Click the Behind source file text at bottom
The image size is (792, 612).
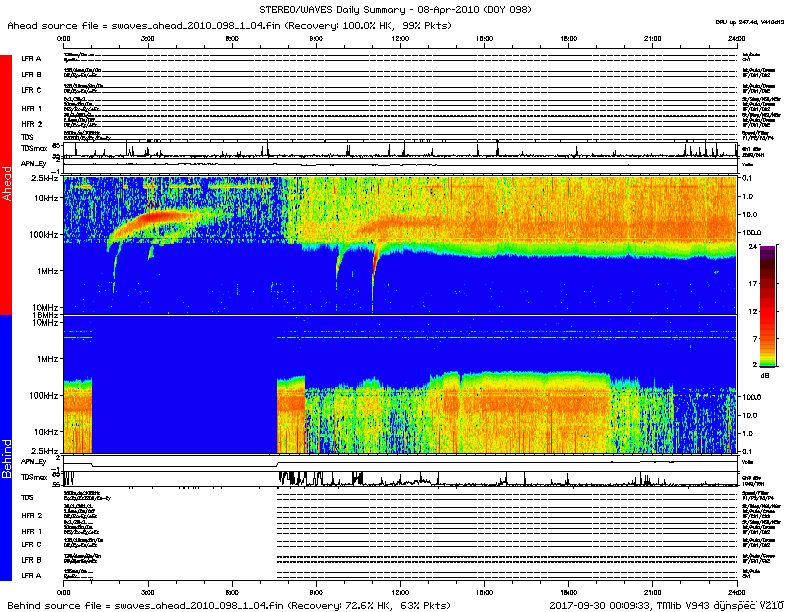click(228, 605)
